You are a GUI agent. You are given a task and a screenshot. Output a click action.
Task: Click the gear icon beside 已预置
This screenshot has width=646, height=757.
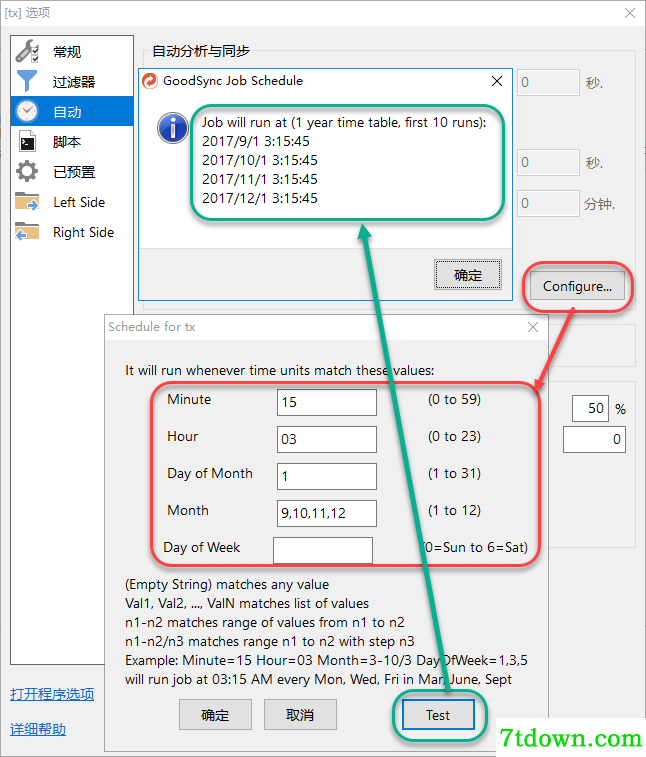pos(27,171)
